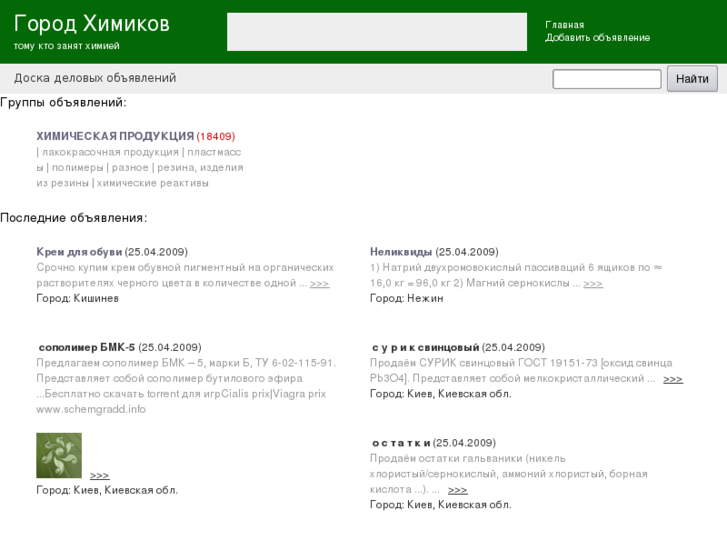
Task: Open сурик свинцовый listing title
Action: pos(426,347)
